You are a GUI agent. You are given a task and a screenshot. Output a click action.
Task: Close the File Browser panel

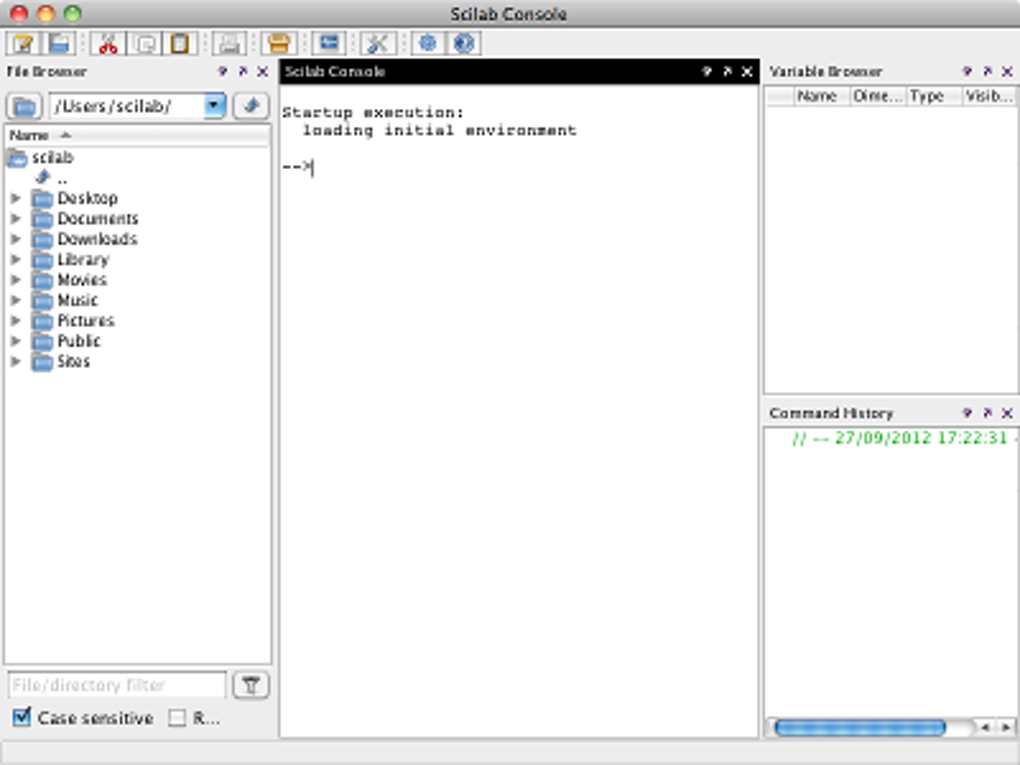tap(262, 72)
